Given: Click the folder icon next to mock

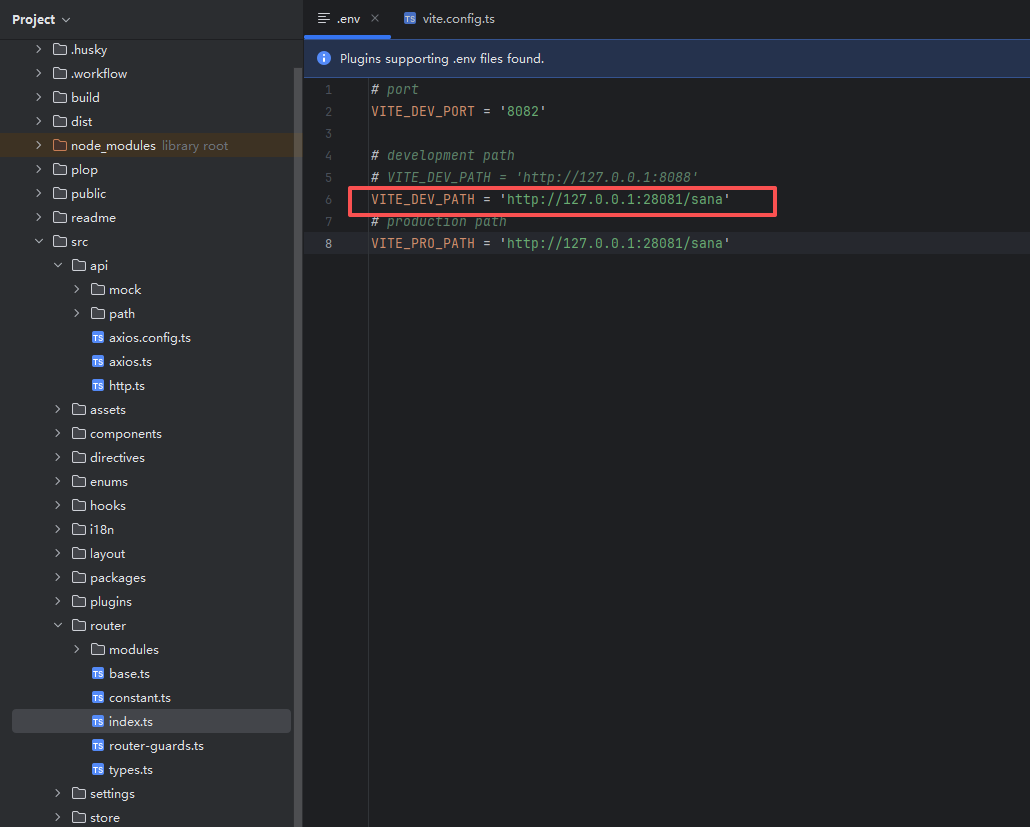Looking at the screenshot, I should 98,290.
